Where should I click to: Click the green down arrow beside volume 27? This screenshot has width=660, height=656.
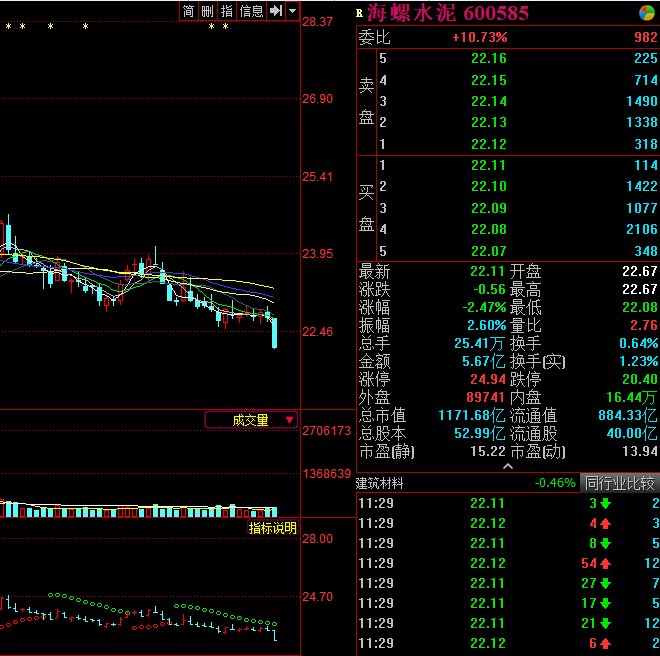(605, 583)
